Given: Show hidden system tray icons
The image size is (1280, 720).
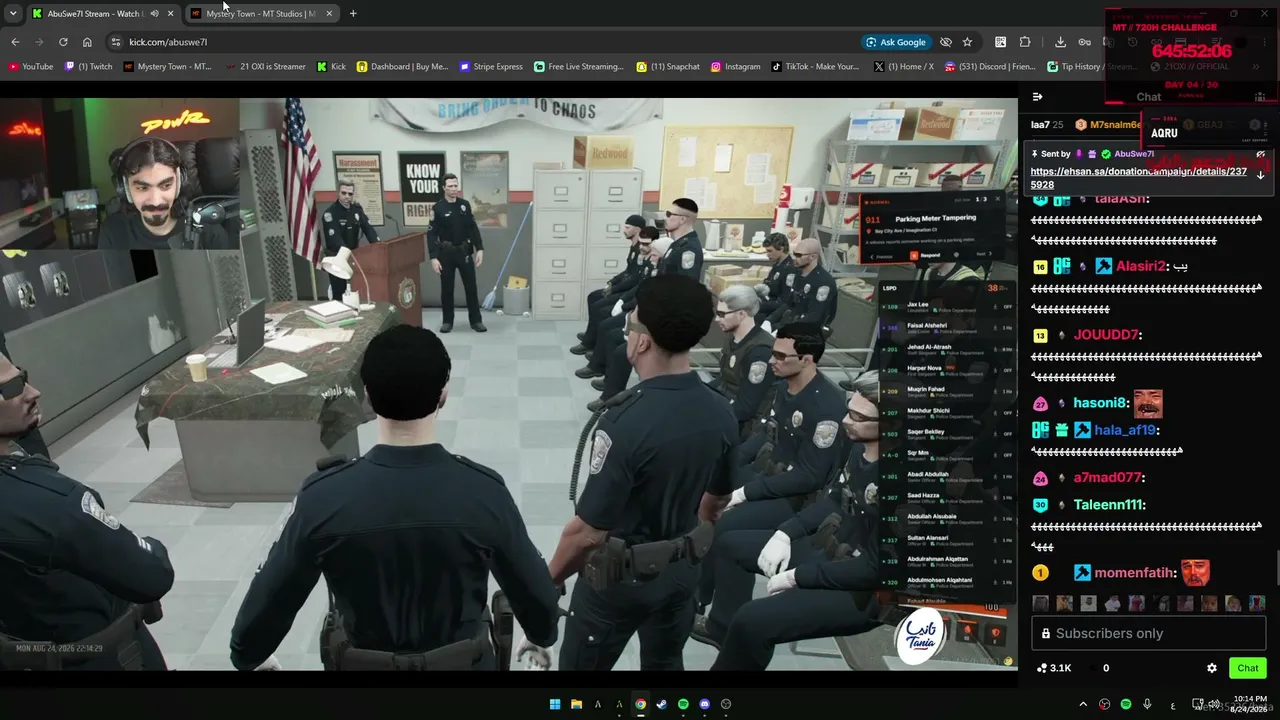Looking at the screenshot, I should click(1083, 704).
